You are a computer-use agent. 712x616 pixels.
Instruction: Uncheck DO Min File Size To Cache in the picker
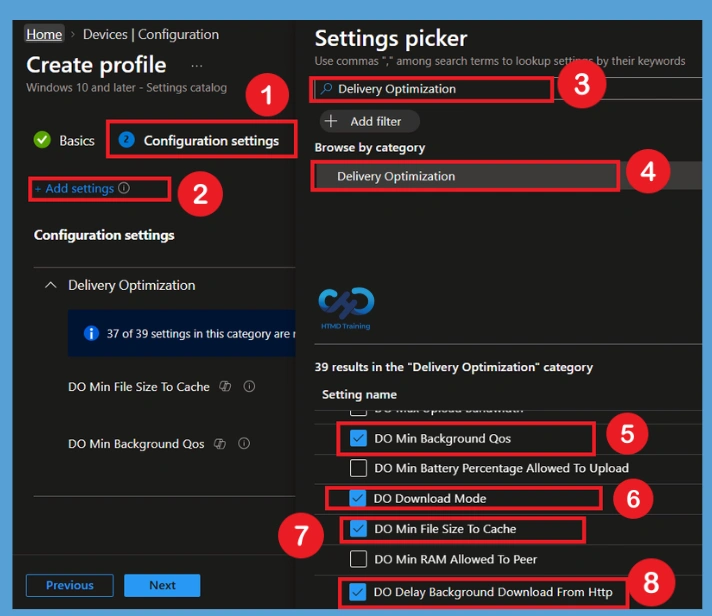[358, 529]
